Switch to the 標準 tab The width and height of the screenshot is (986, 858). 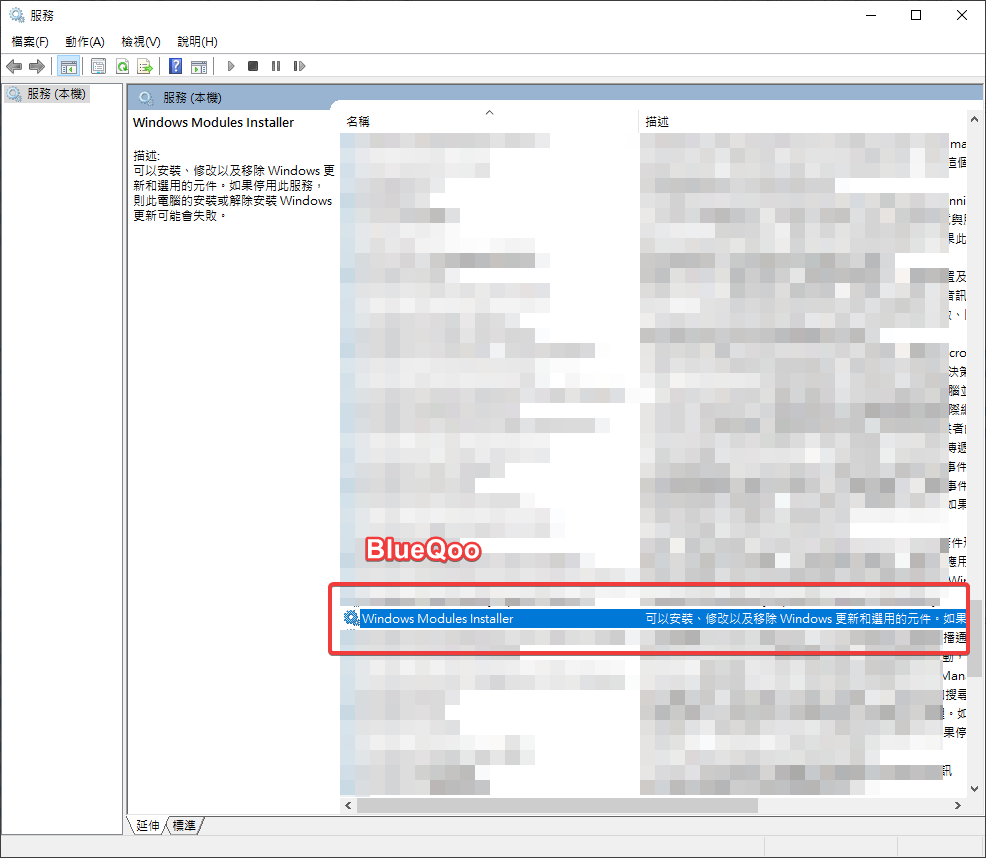(184, 825)
